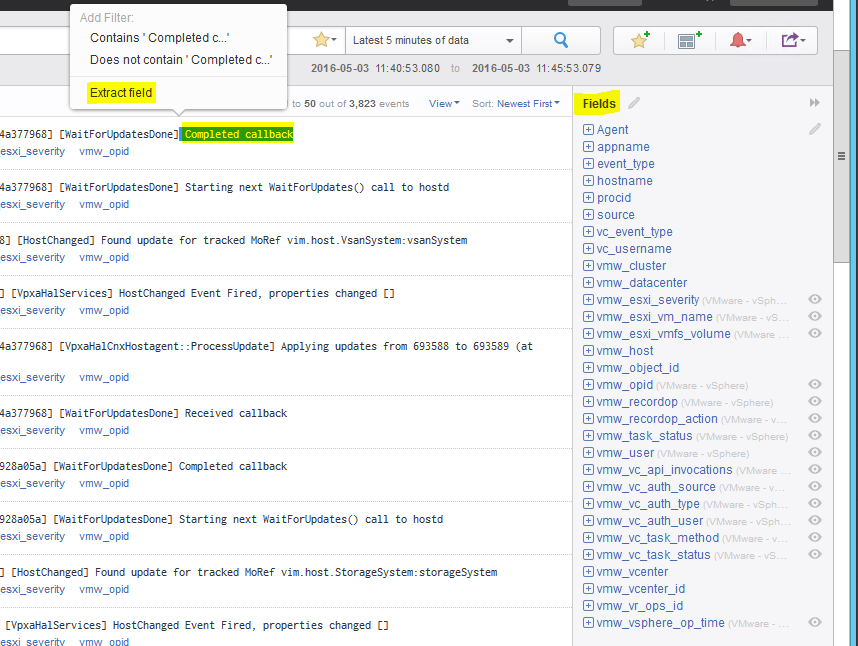Click the start timestamp 2016-05-03 11:40:53.080
858x646 pixels.
(375, 68)
